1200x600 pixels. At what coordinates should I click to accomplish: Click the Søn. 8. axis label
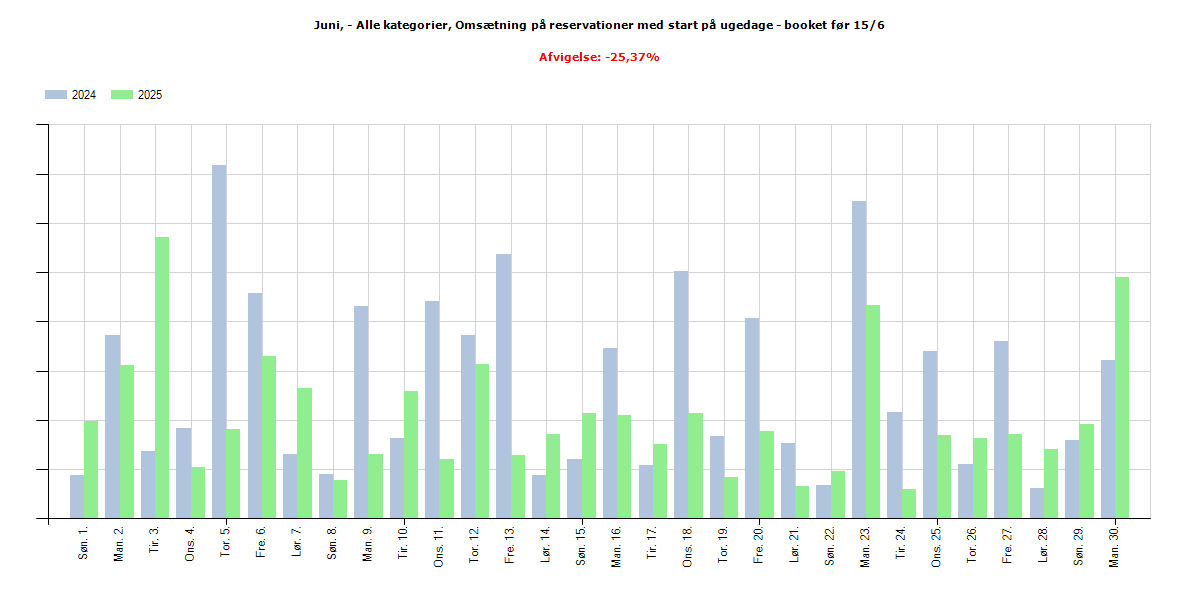(332, 541)
